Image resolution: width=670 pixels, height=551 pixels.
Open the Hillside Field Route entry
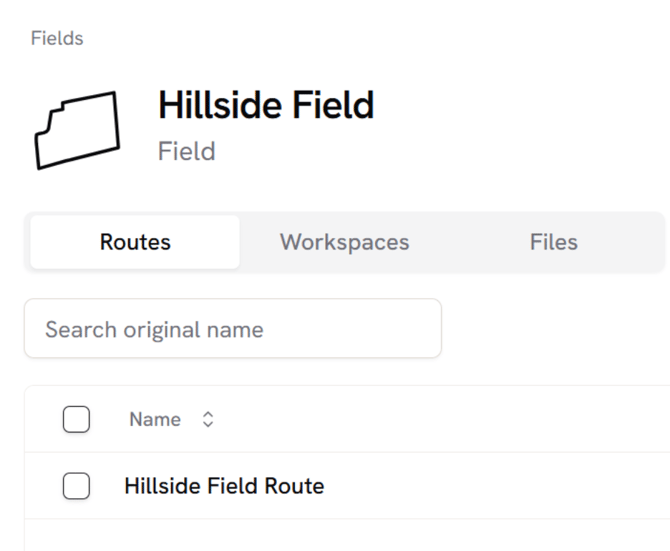point(224,487)
